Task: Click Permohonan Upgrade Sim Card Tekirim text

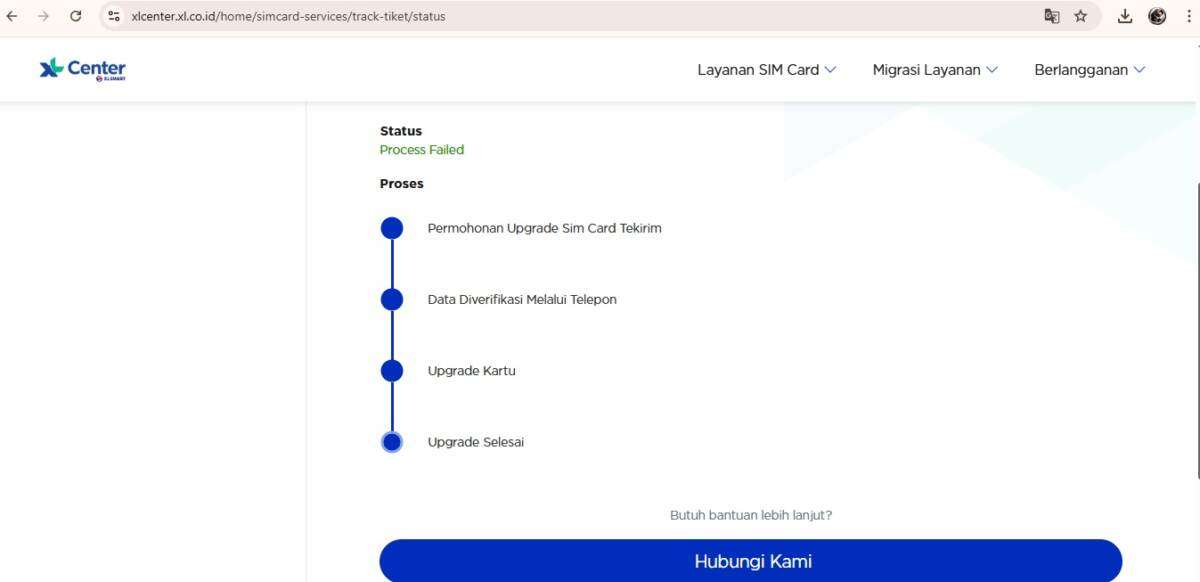Action: (x=545, y=228)
